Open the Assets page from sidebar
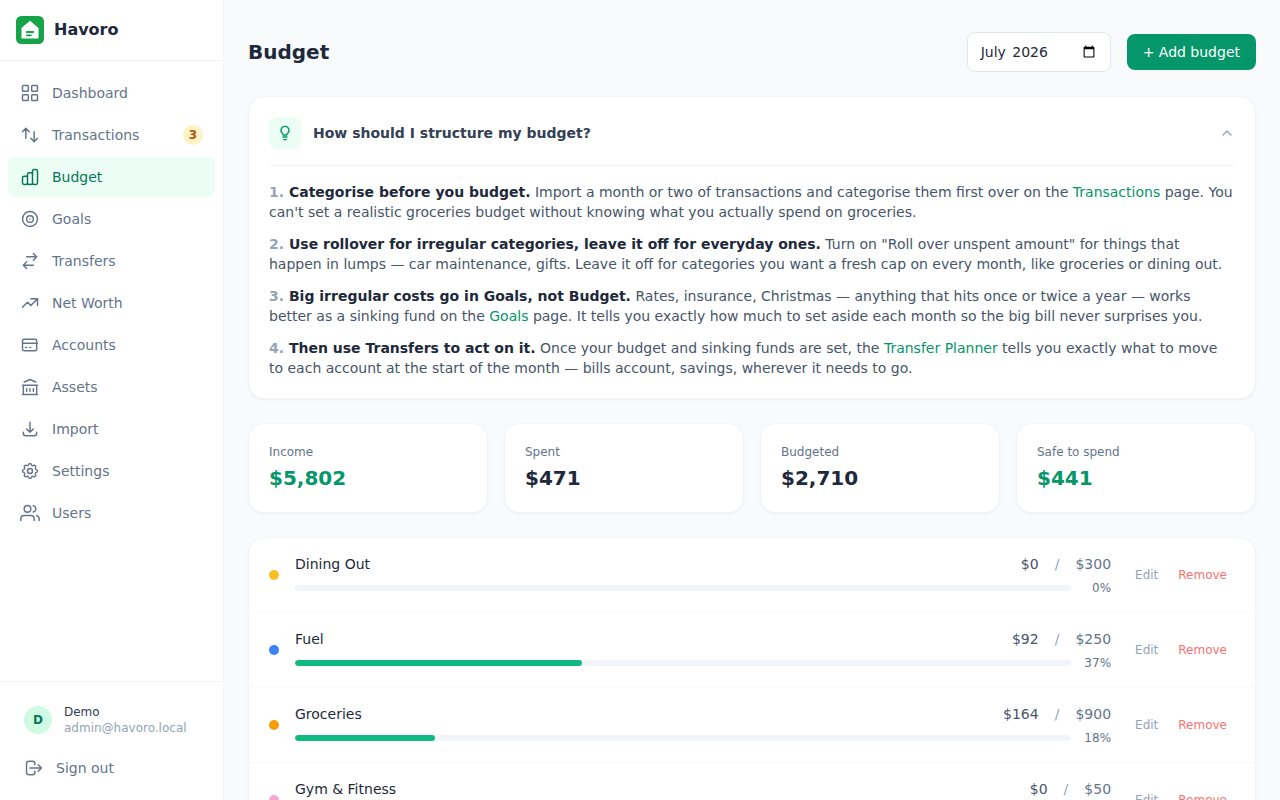Viewport: 1280px width, 800px height. [x=111, y=387]
